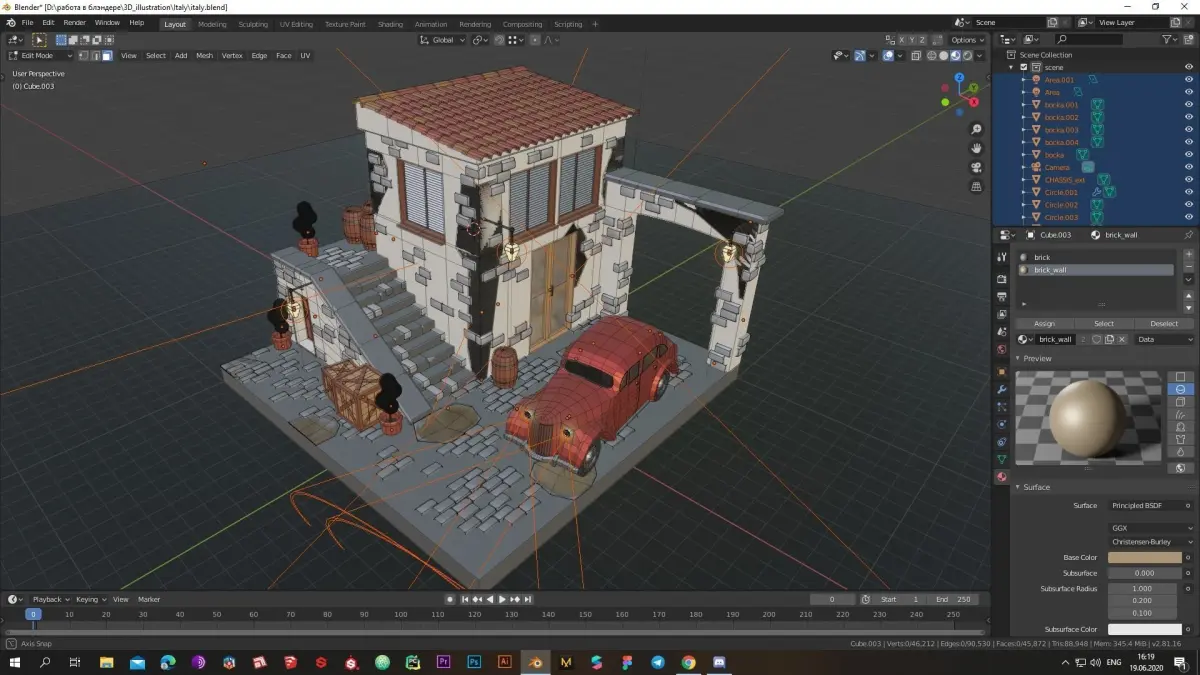Open the Render menu
The width and height of the screenshot is (1200, 675).
coord(75,22)
